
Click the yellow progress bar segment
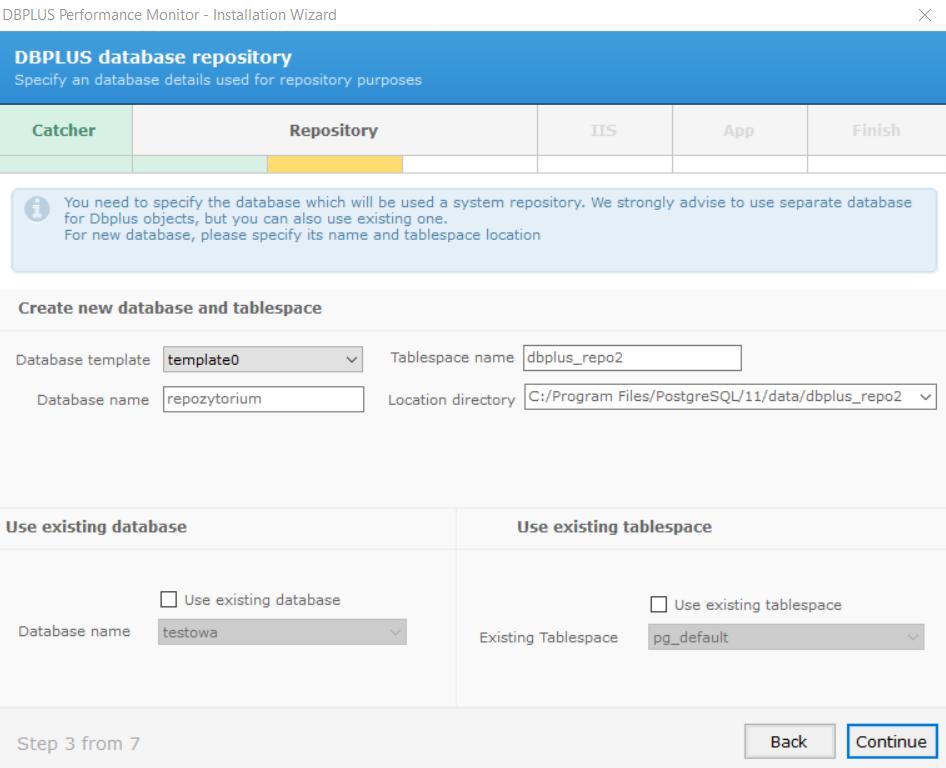click(335, 164)
